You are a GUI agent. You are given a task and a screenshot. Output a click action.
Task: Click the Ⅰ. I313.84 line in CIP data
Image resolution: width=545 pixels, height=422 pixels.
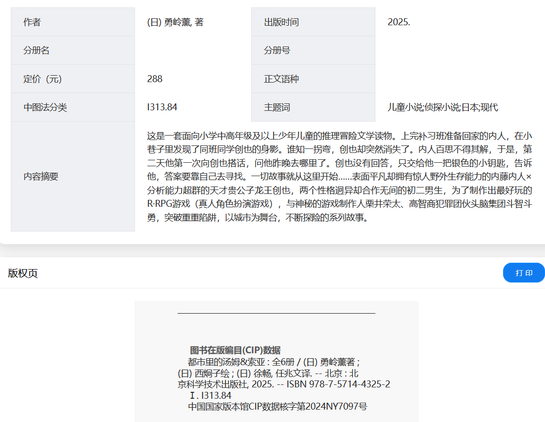pos(211,395)
